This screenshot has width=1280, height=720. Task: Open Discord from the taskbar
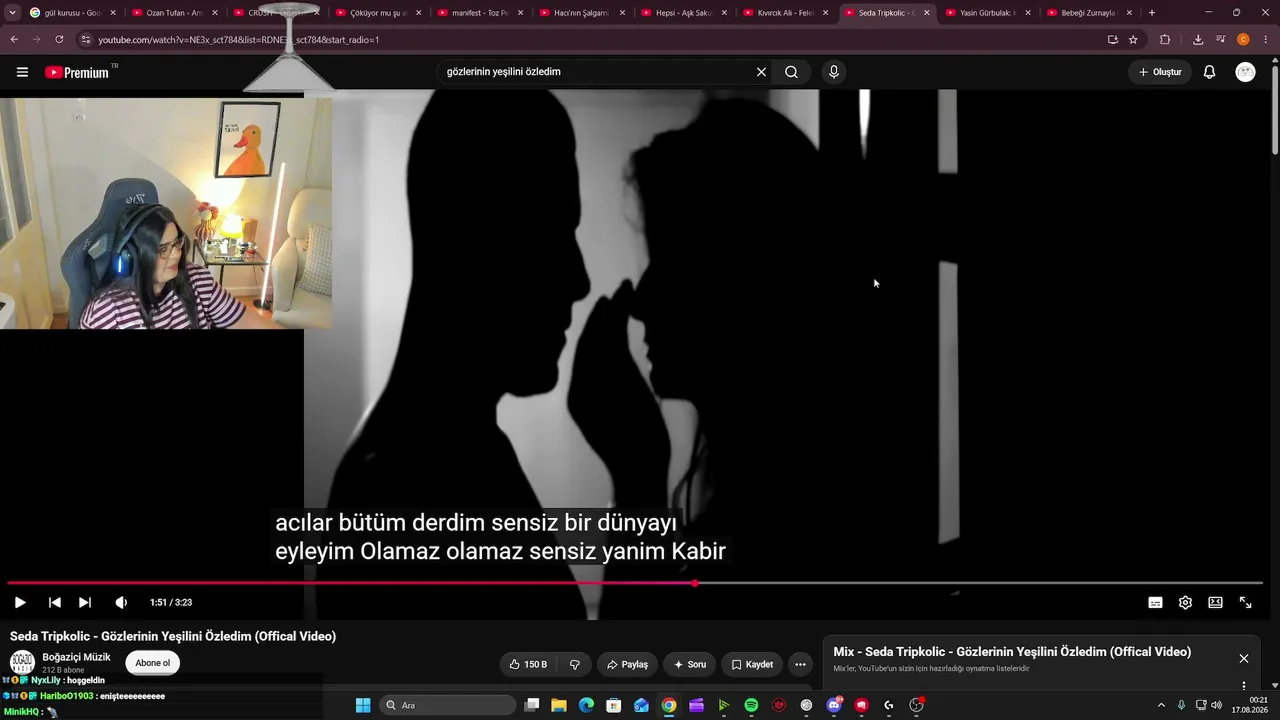pyautogui.click(x=834, y=705)
